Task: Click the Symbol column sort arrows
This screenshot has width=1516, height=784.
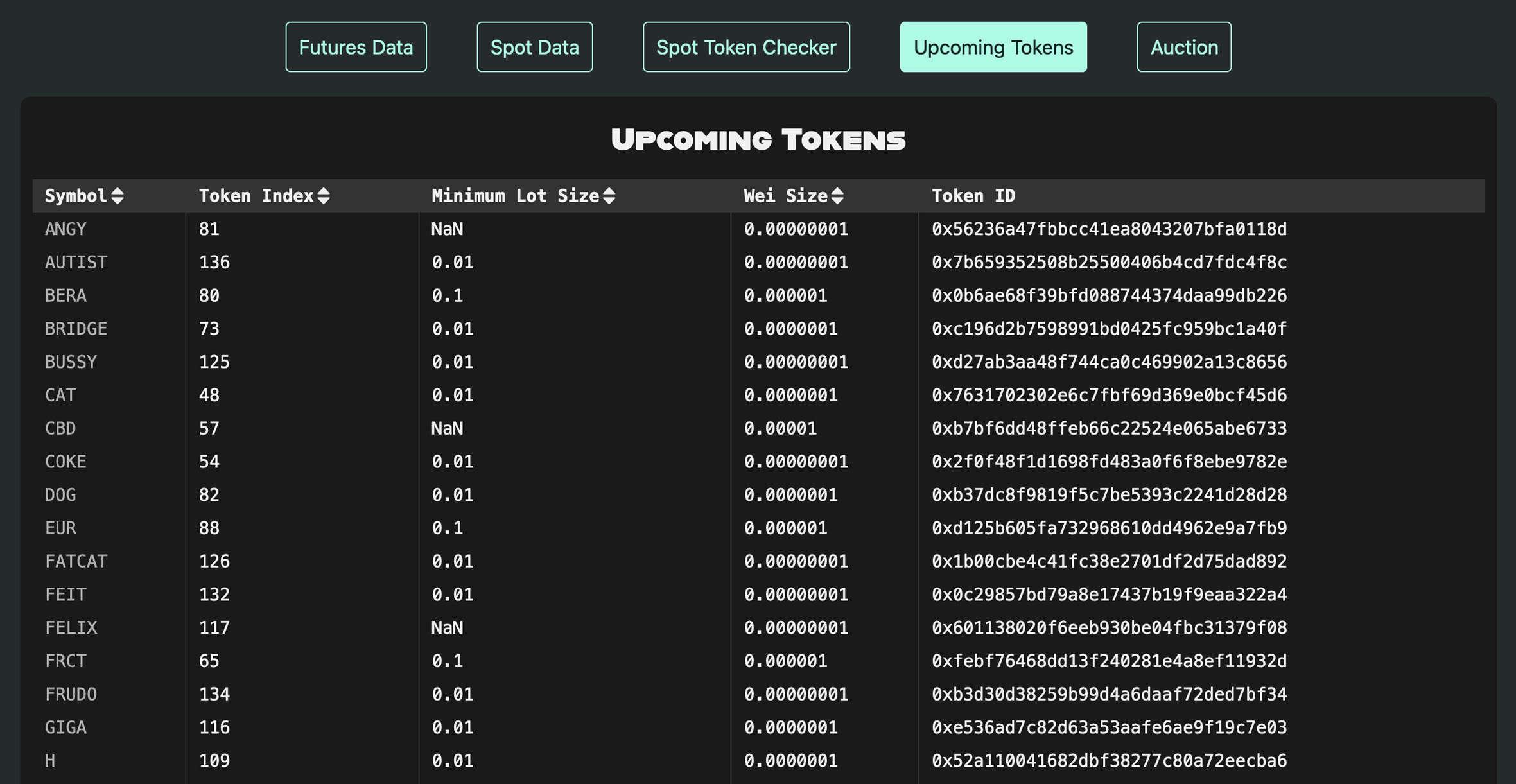Action: (118, 196)
